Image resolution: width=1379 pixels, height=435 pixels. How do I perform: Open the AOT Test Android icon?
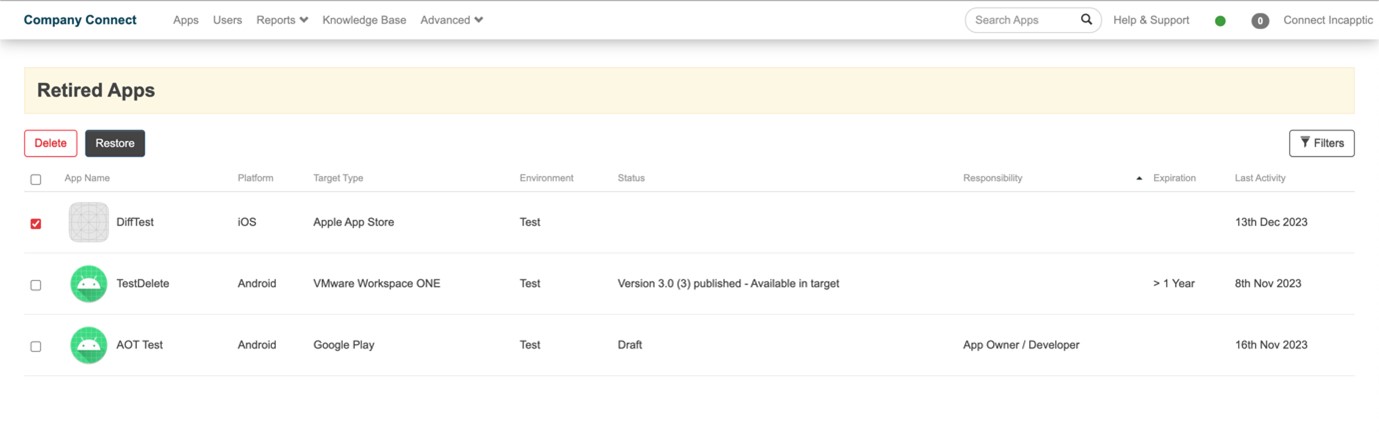tap(89, 345)
